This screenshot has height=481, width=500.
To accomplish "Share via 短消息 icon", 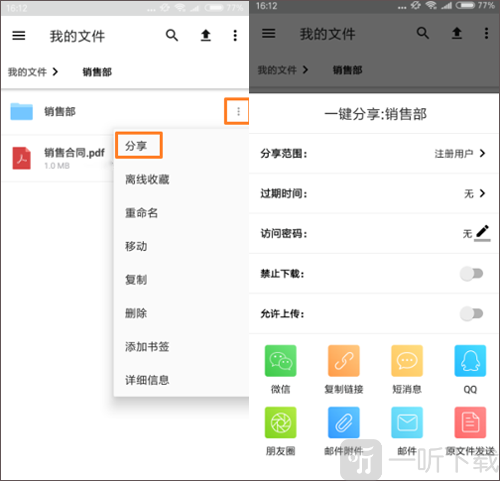I will (407, 361).
